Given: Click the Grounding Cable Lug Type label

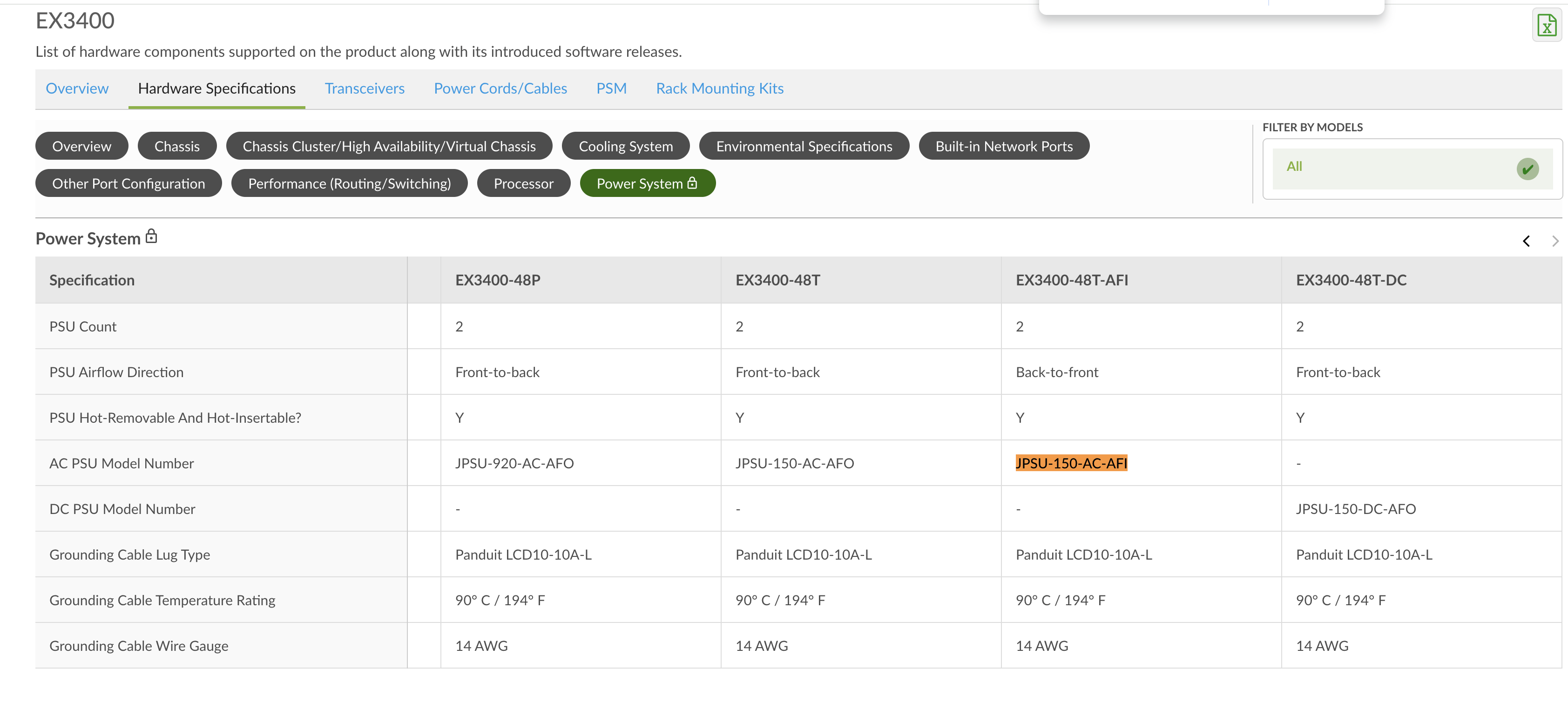Looking at the screenshot, I should pos(129,554).
